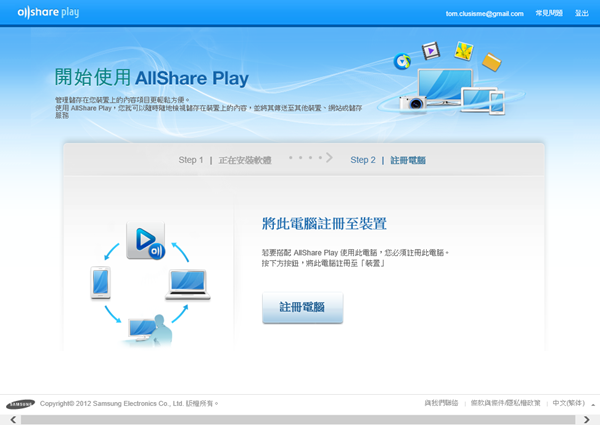
Task: Open the FAQ link in header
Action: coord(549,13)
